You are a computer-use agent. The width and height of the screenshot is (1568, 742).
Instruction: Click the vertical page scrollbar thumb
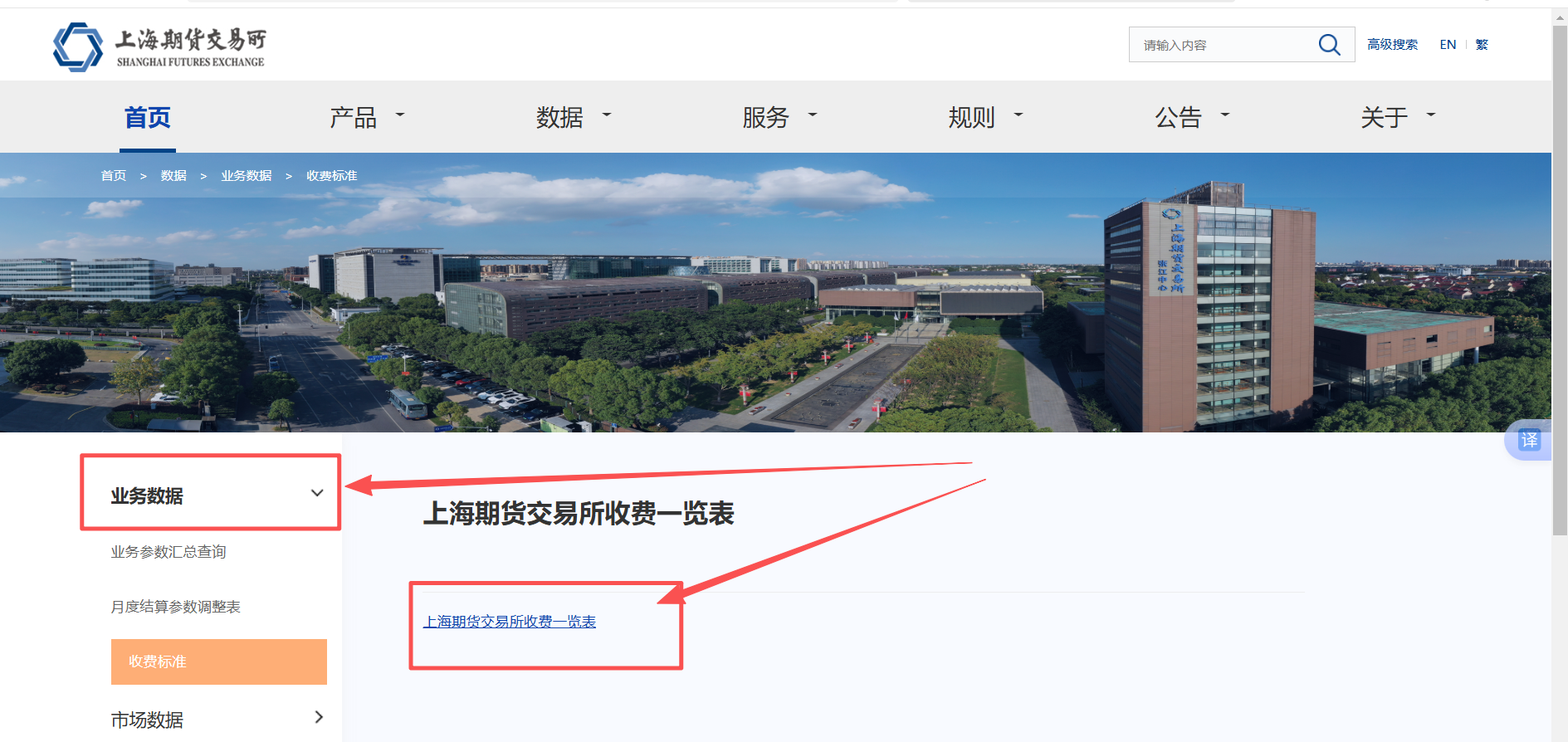click(1560, 282)
